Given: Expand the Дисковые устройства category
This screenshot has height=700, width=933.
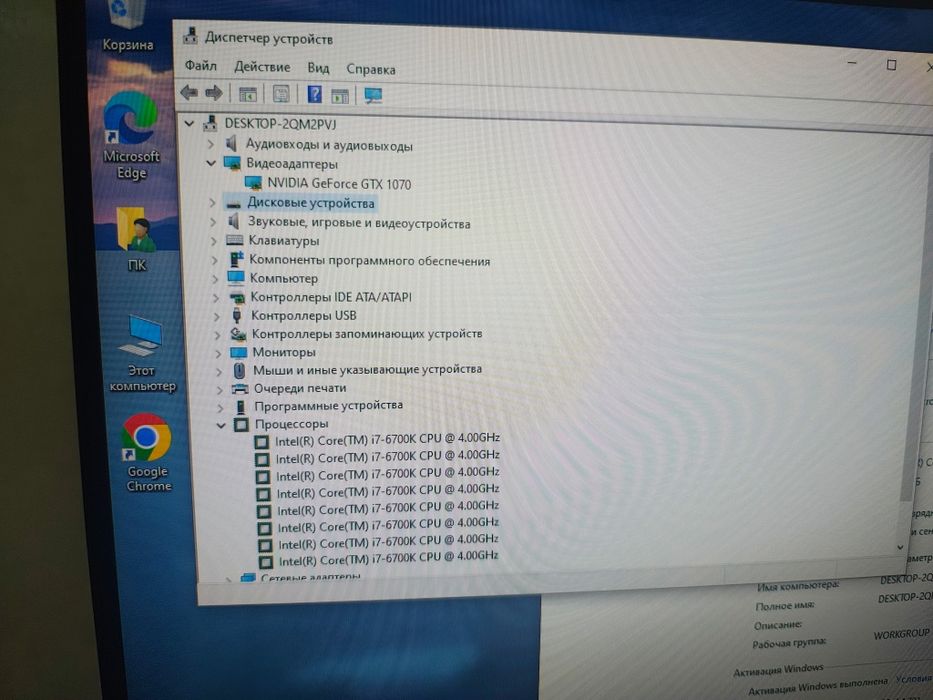Looking at the screenshot, I should click(x=212, y=203).
